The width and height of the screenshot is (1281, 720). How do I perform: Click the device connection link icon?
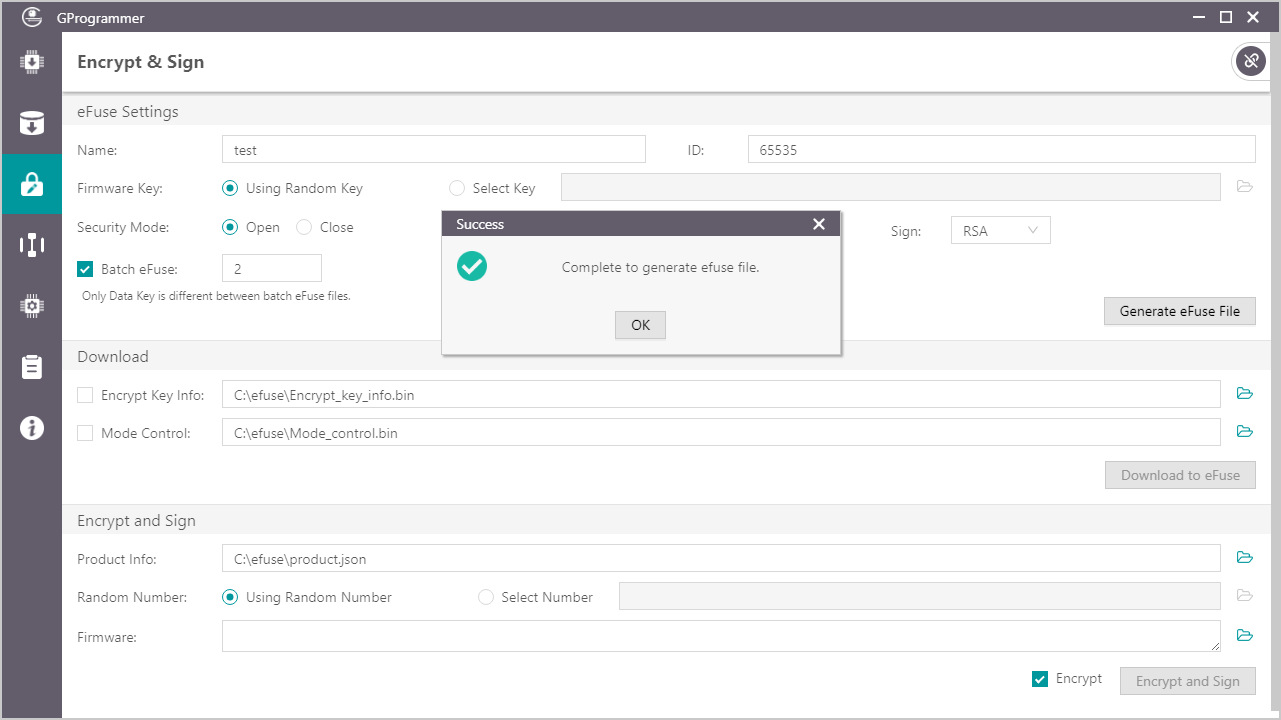[1250, 61]
